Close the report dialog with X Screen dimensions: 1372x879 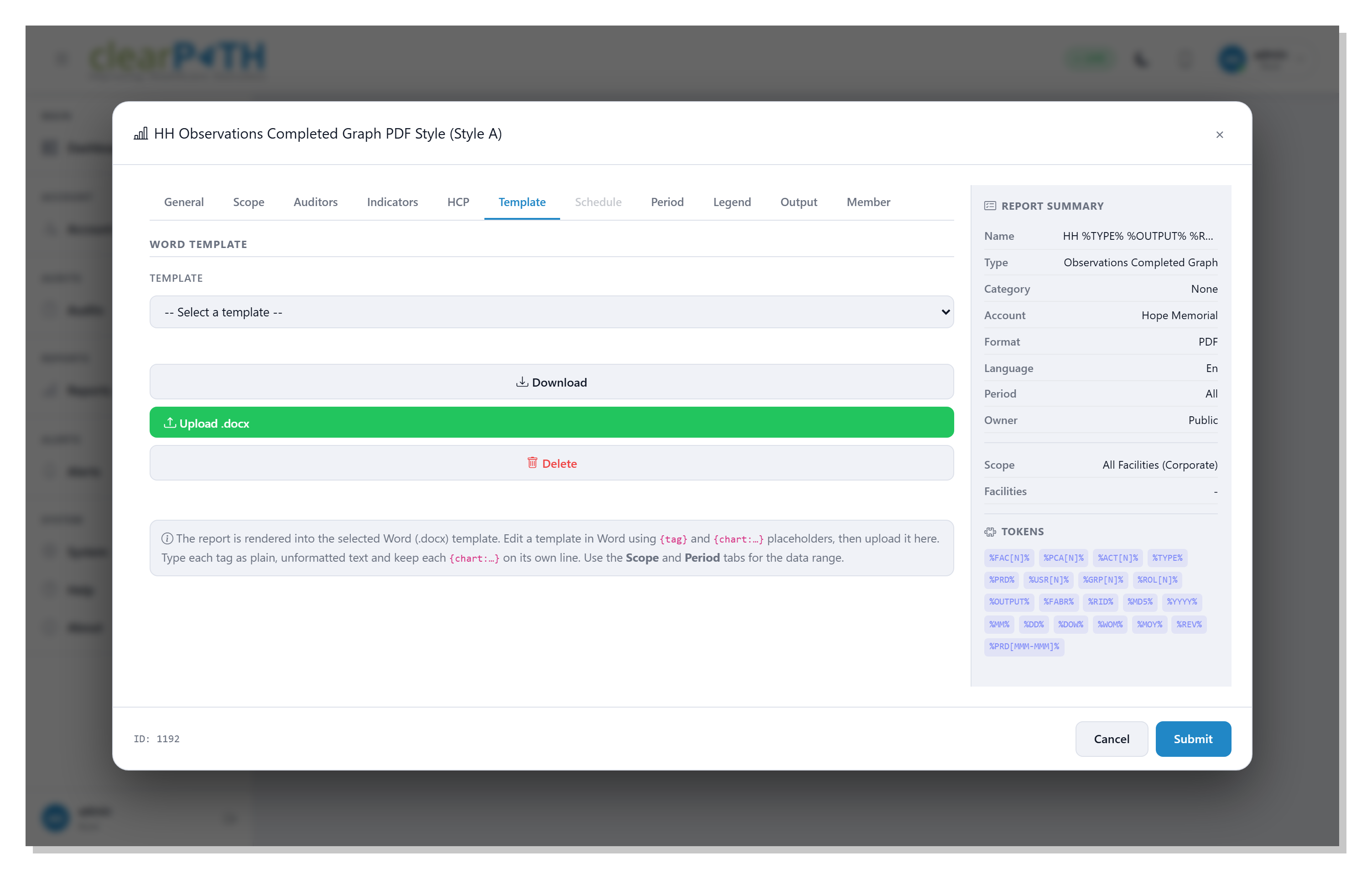tap(1219, 134)
